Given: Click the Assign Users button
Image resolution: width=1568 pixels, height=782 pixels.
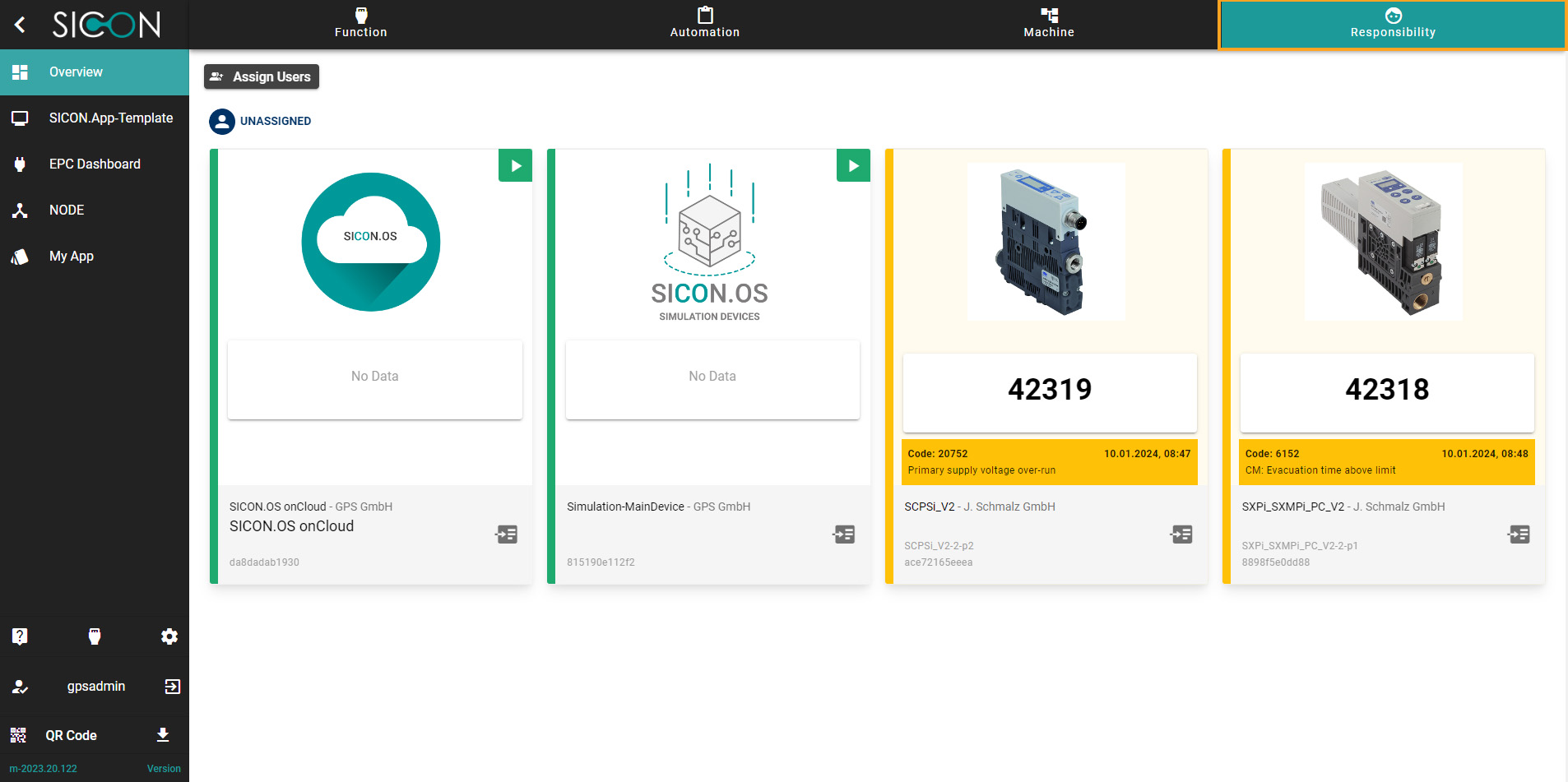Looking at the screenshot, I should (262, 76).
